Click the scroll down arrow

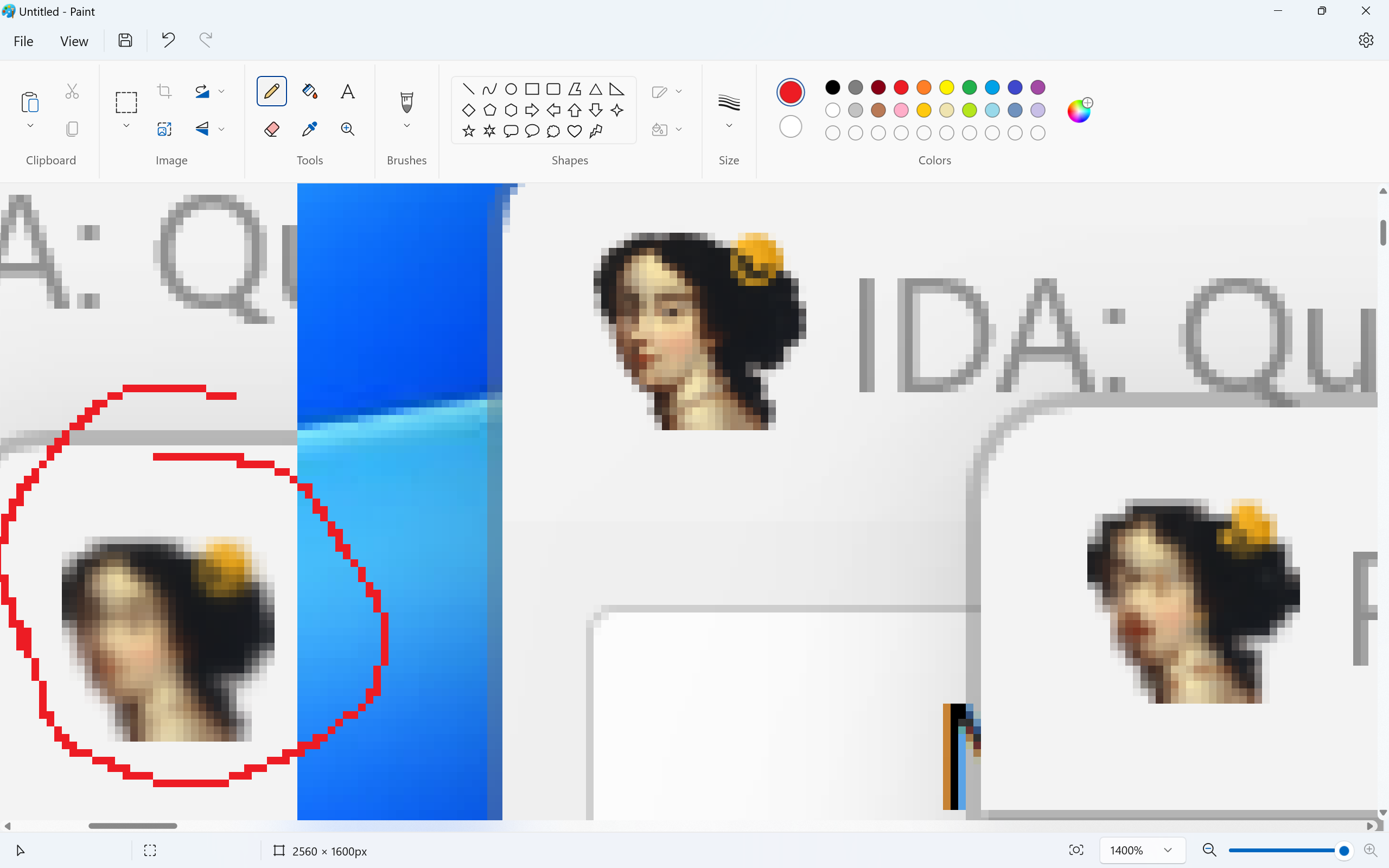[1382, 812]
